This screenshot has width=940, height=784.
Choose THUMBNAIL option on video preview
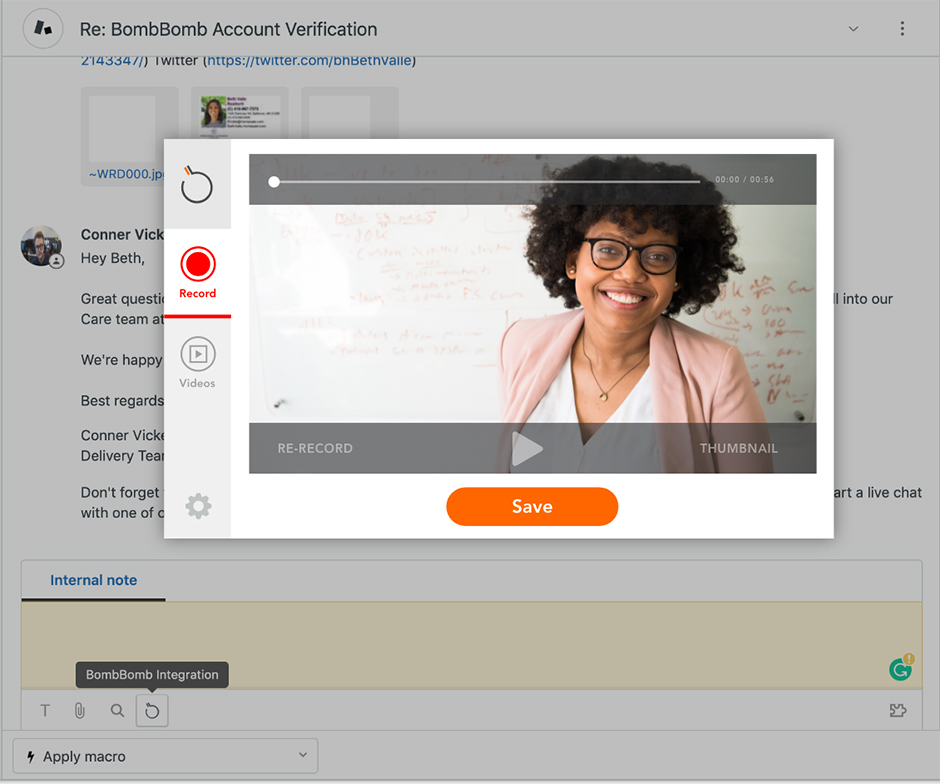tap(739, 448)
